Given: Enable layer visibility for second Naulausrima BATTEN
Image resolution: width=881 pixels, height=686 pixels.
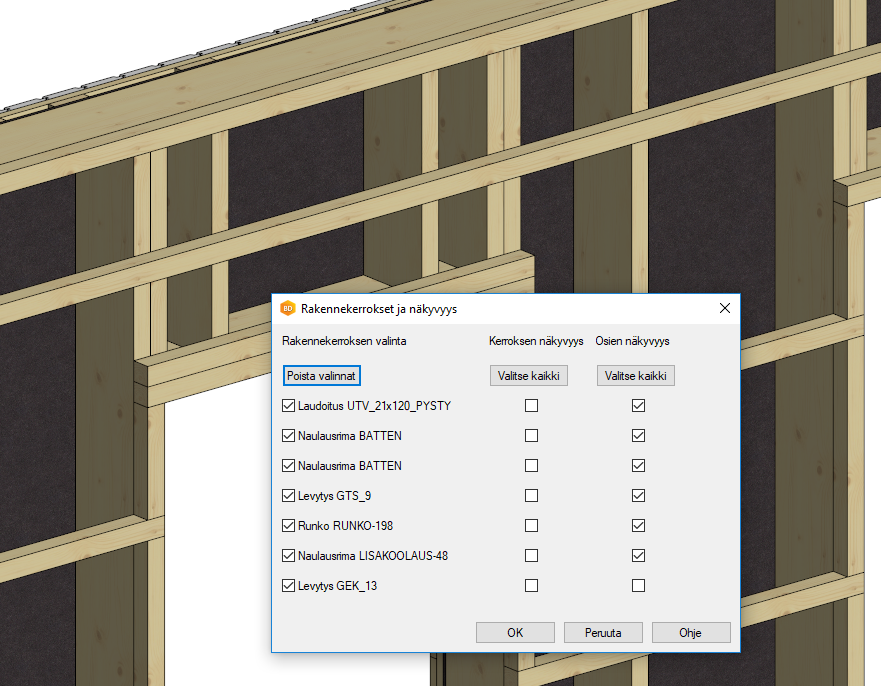Looking at the screenshot, I should click(x=532, y=466).
